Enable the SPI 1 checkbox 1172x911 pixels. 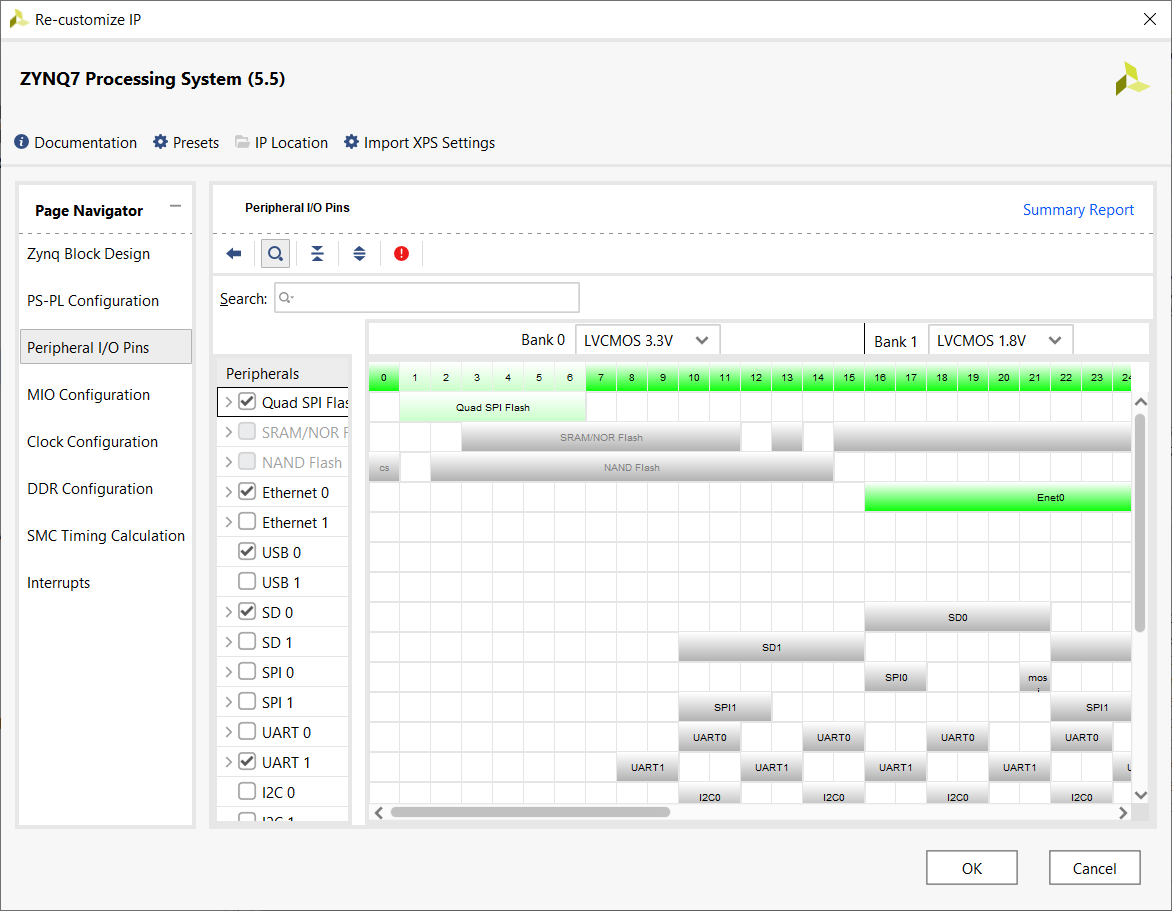(x=247, y=702)
